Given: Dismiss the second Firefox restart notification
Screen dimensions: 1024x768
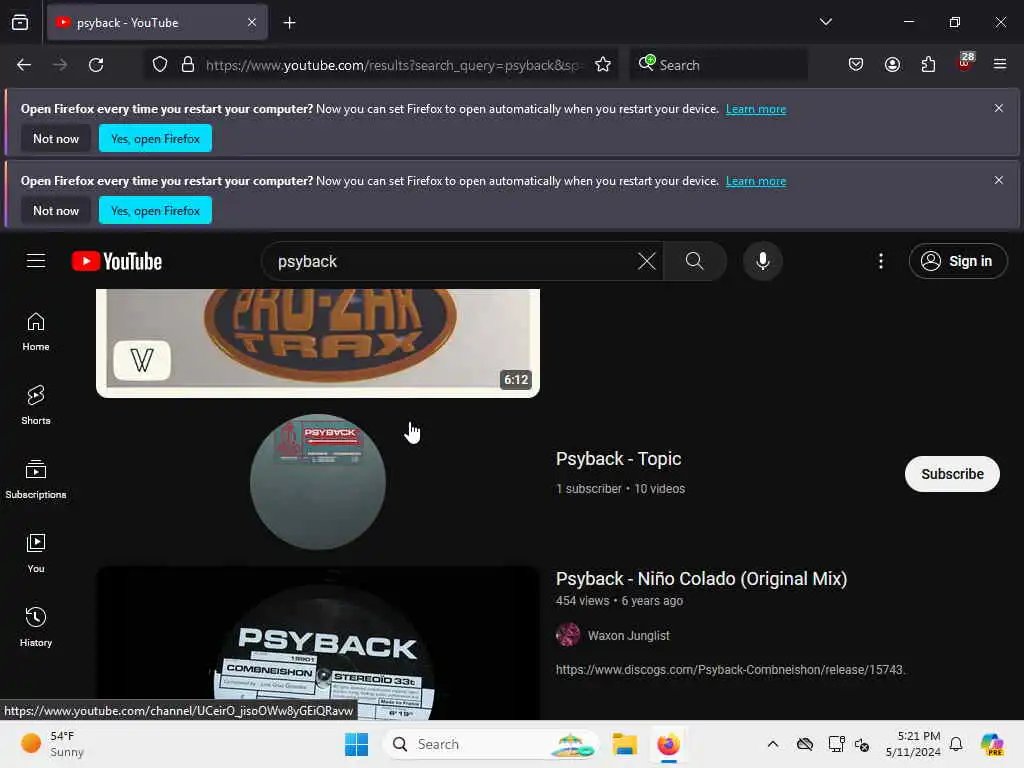Looking at the screenshot, I should pos(999,180).
